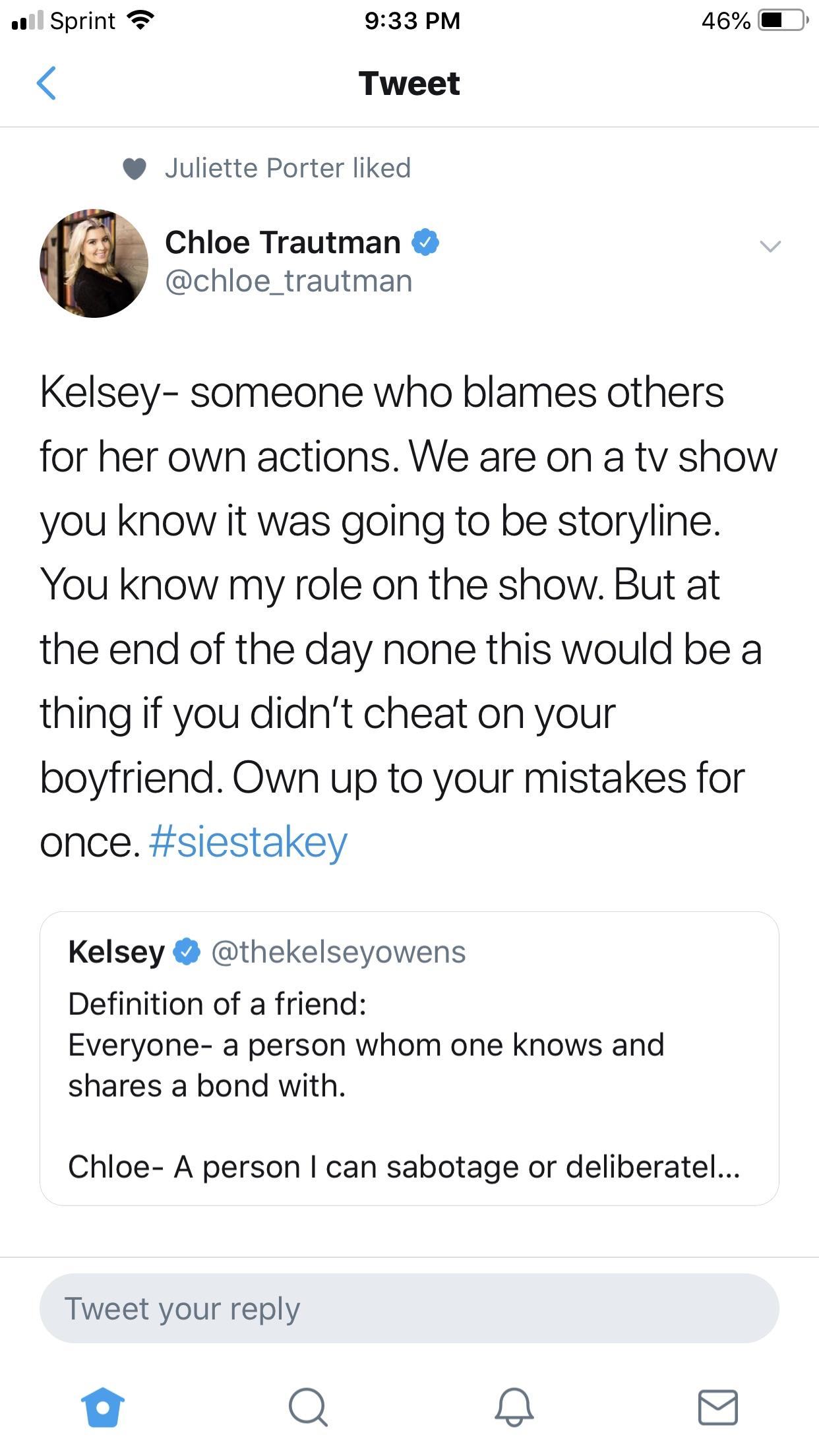Tap the Tweet your reply field
Screen dimensions: 819x1456
point(409,1307)
